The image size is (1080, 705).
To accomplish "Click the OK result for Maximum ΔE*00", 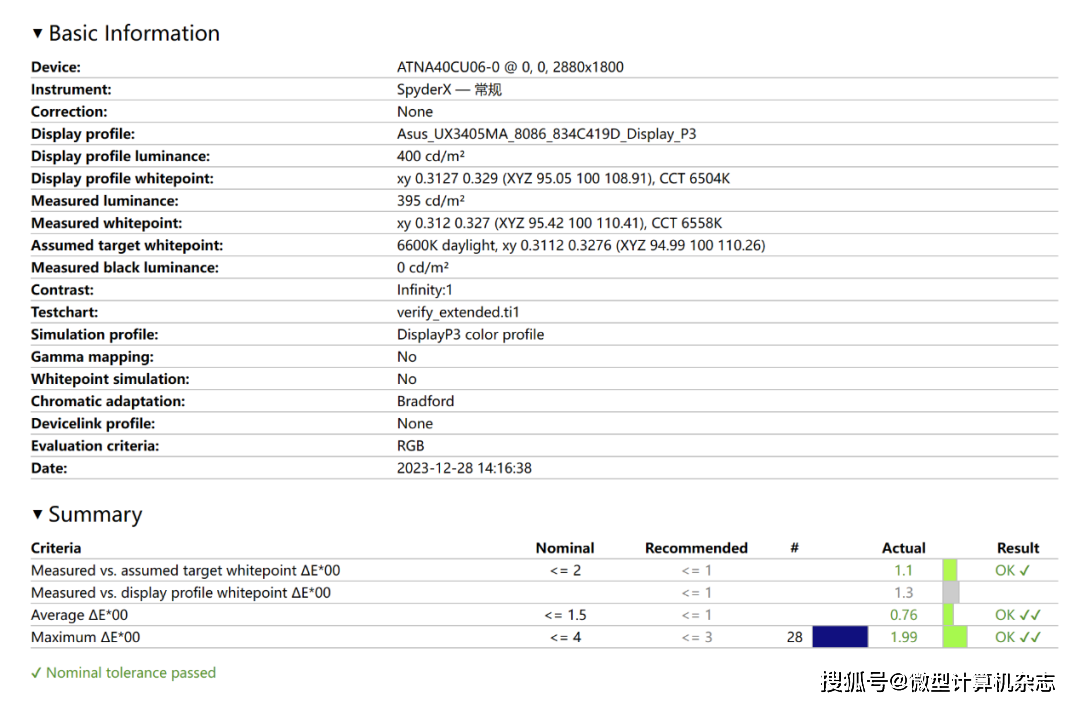I will pyautogui.click(x=1018, y=637).
